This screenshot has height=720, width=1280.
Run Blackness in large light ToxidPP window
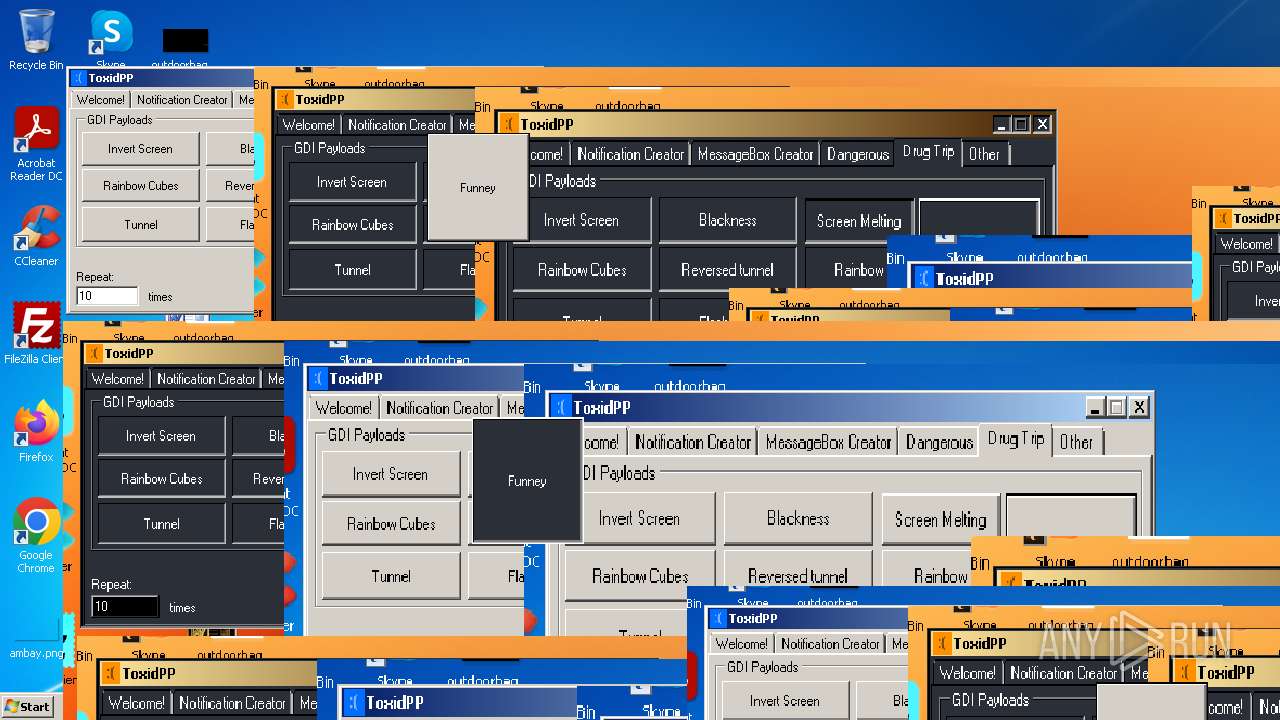coord(798,518)
